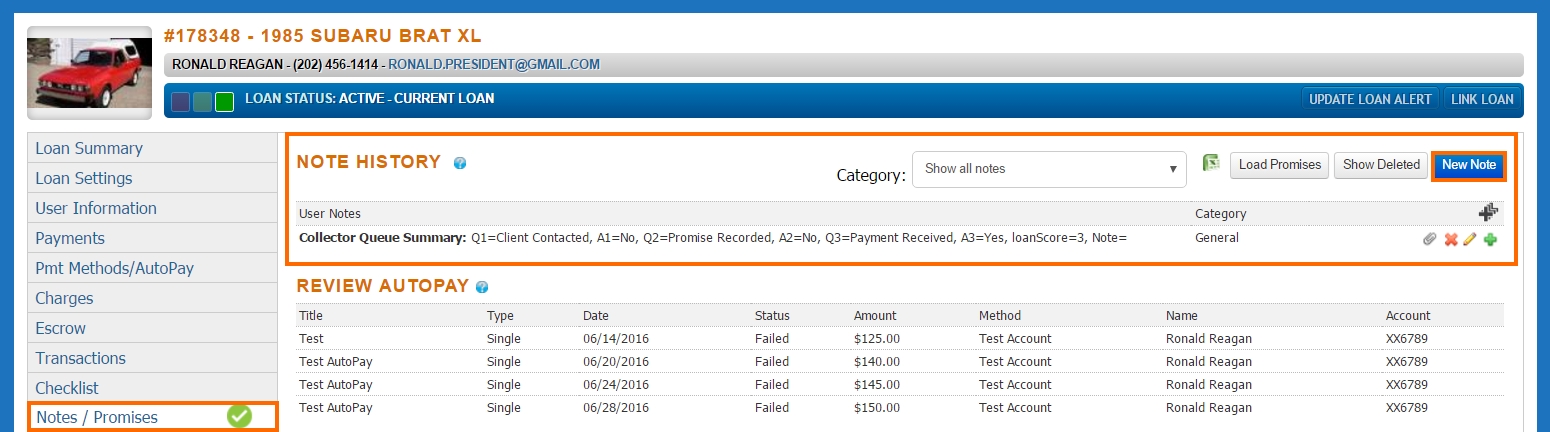Click the green loan status square
Screen dimensions: 1550x432
point(225,101)
